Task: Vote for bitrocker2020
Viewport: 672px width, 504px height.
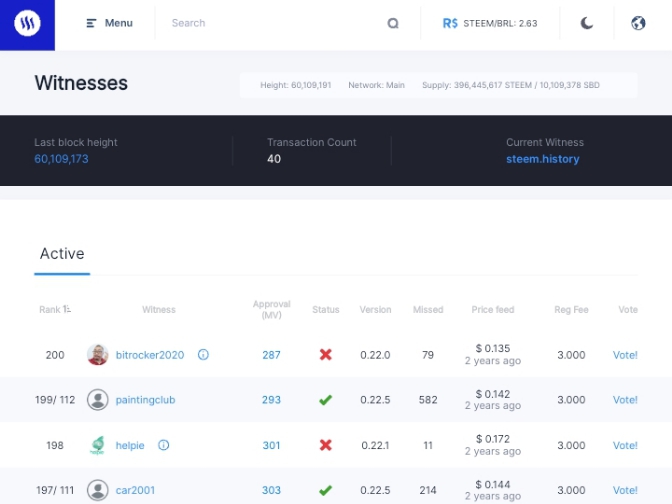Action: pos(625,355)
